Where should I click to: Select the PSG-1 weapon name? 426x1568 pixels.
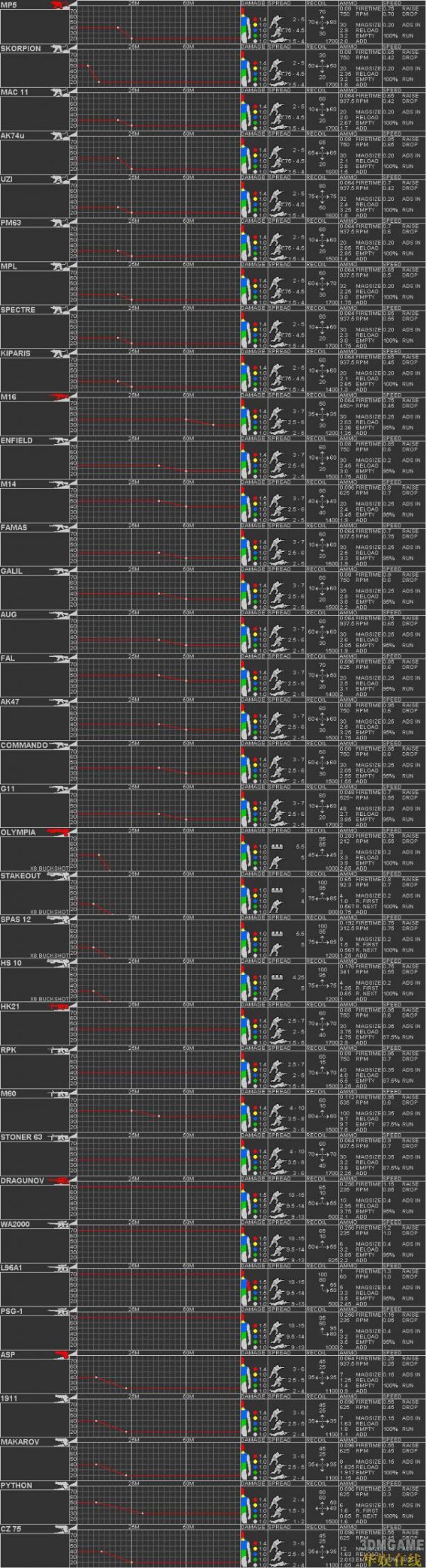click(x=12, y=1311)
